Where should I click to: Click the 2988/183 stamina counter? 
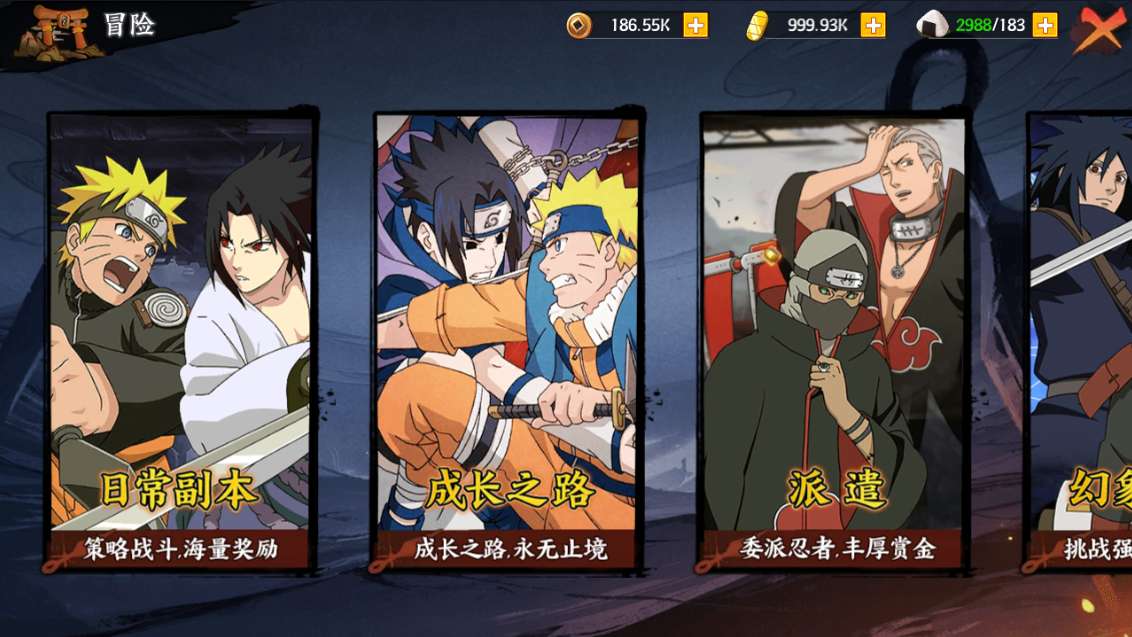(x=990, y=25)
